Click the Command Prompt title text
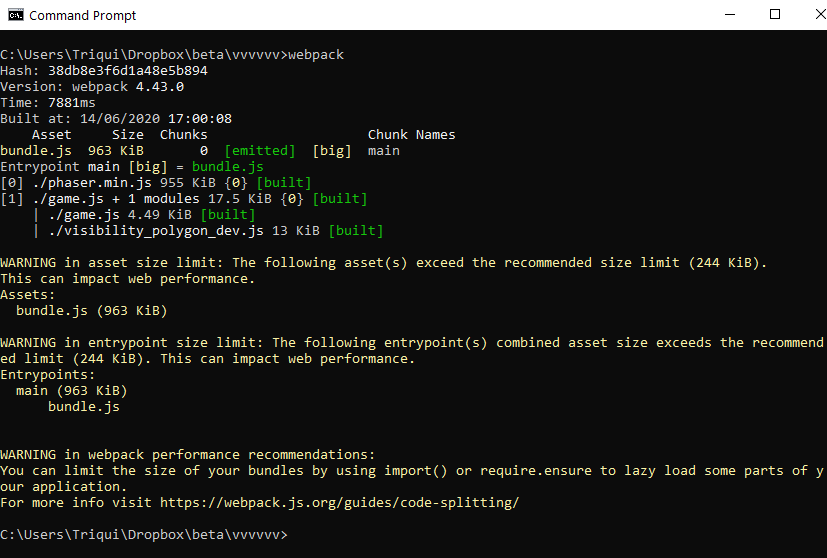The height and width of the screenshot is (558, 827). pyautogui.click(x=82, y=15)
